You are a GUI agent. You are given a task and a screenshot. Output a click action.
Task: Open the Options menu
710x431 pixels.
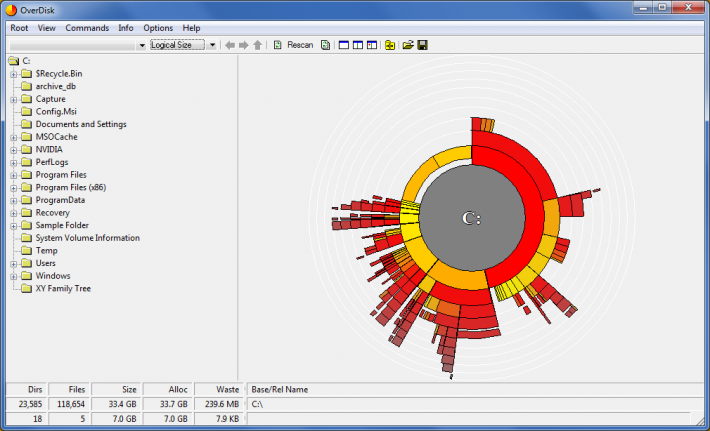pos(158,28)
